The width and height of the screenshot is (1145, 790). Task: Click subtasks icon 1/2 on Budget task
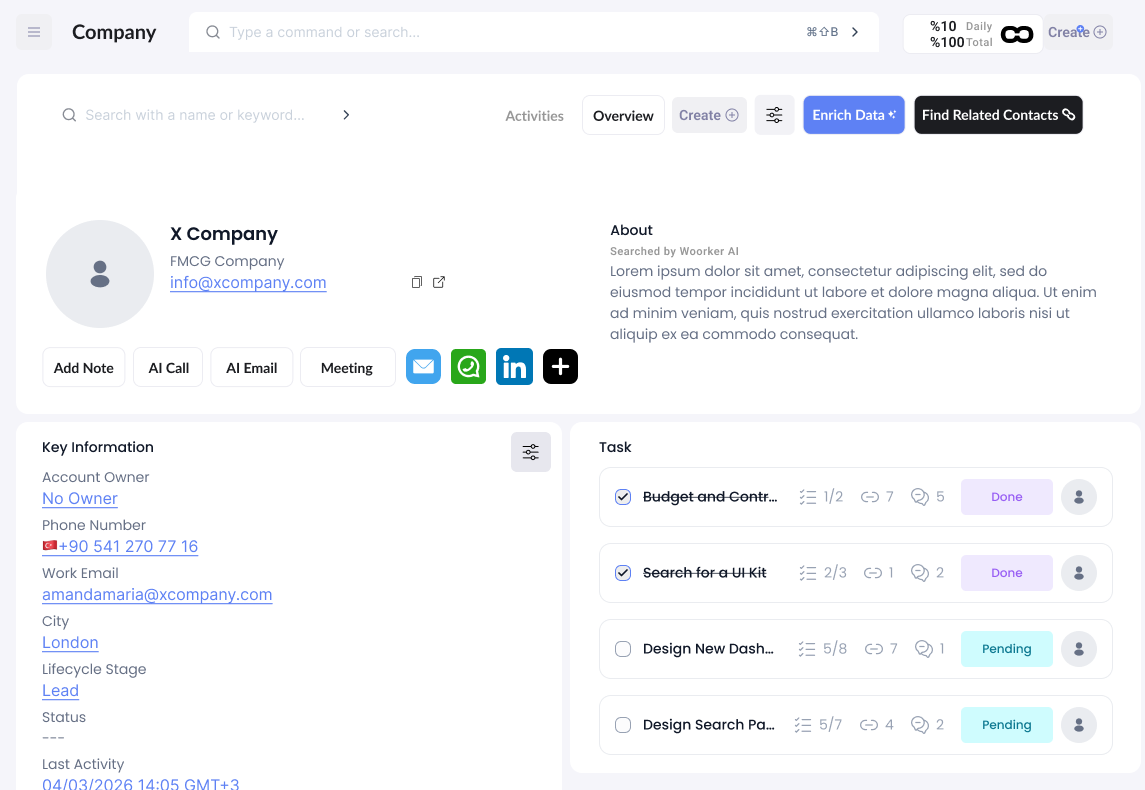pyautogui.click(x=808, y=497)
